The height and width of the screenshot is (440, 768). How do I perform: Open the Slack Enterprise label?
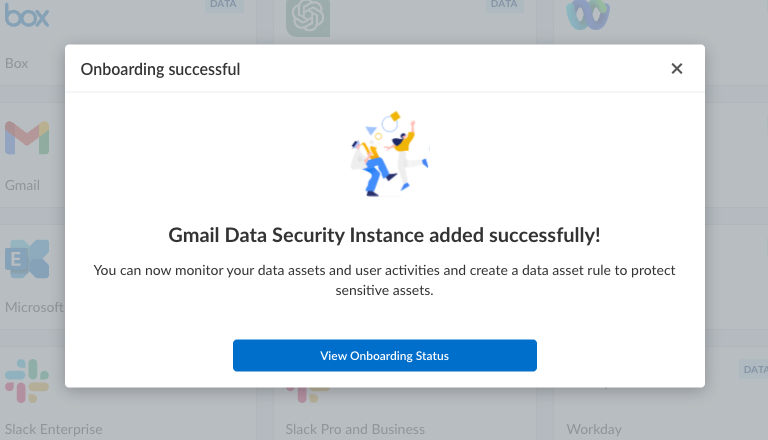click(x=54, y=429)
